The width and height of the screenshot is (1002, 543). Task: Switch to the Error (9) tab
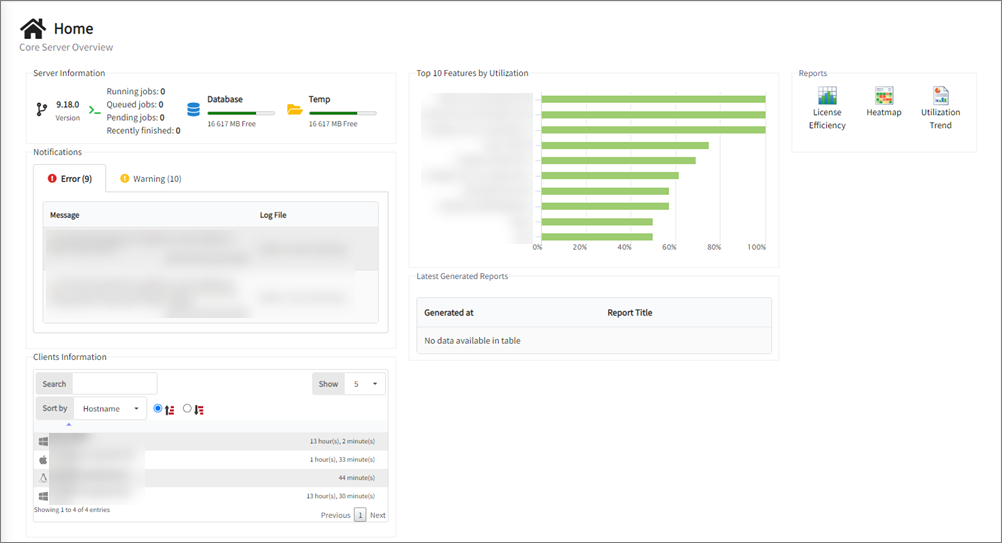click(69, 179)
